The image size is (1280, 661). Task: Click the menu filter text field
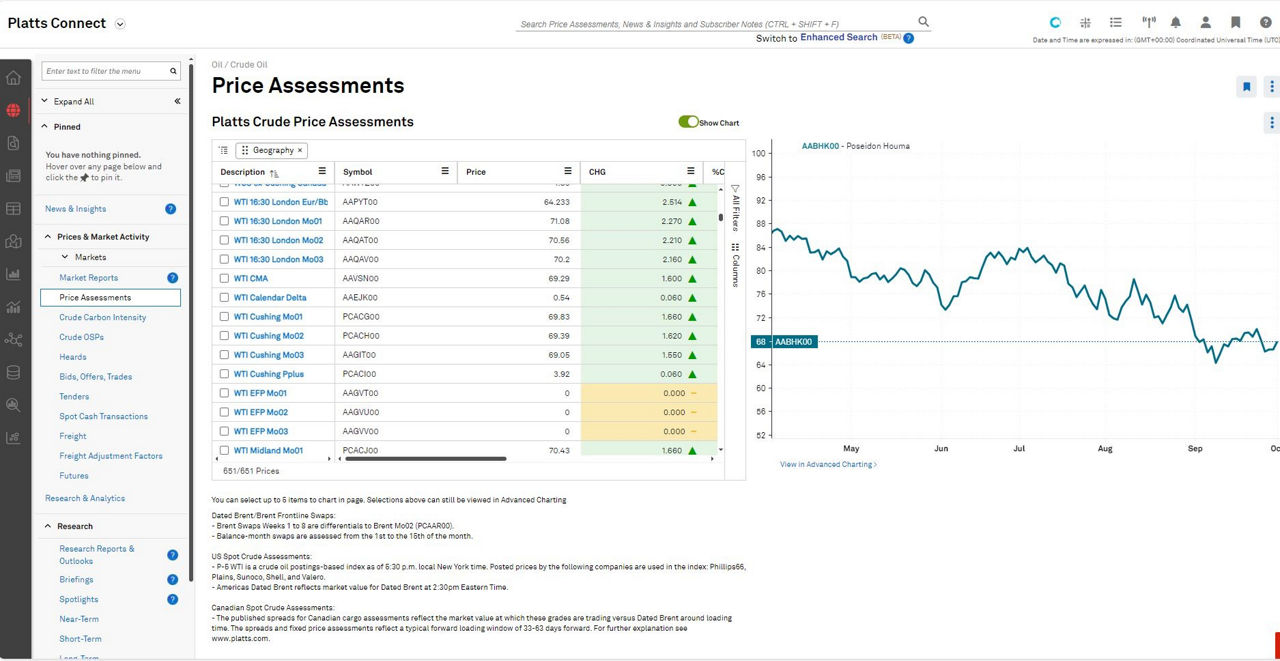[x=105, y=71]
